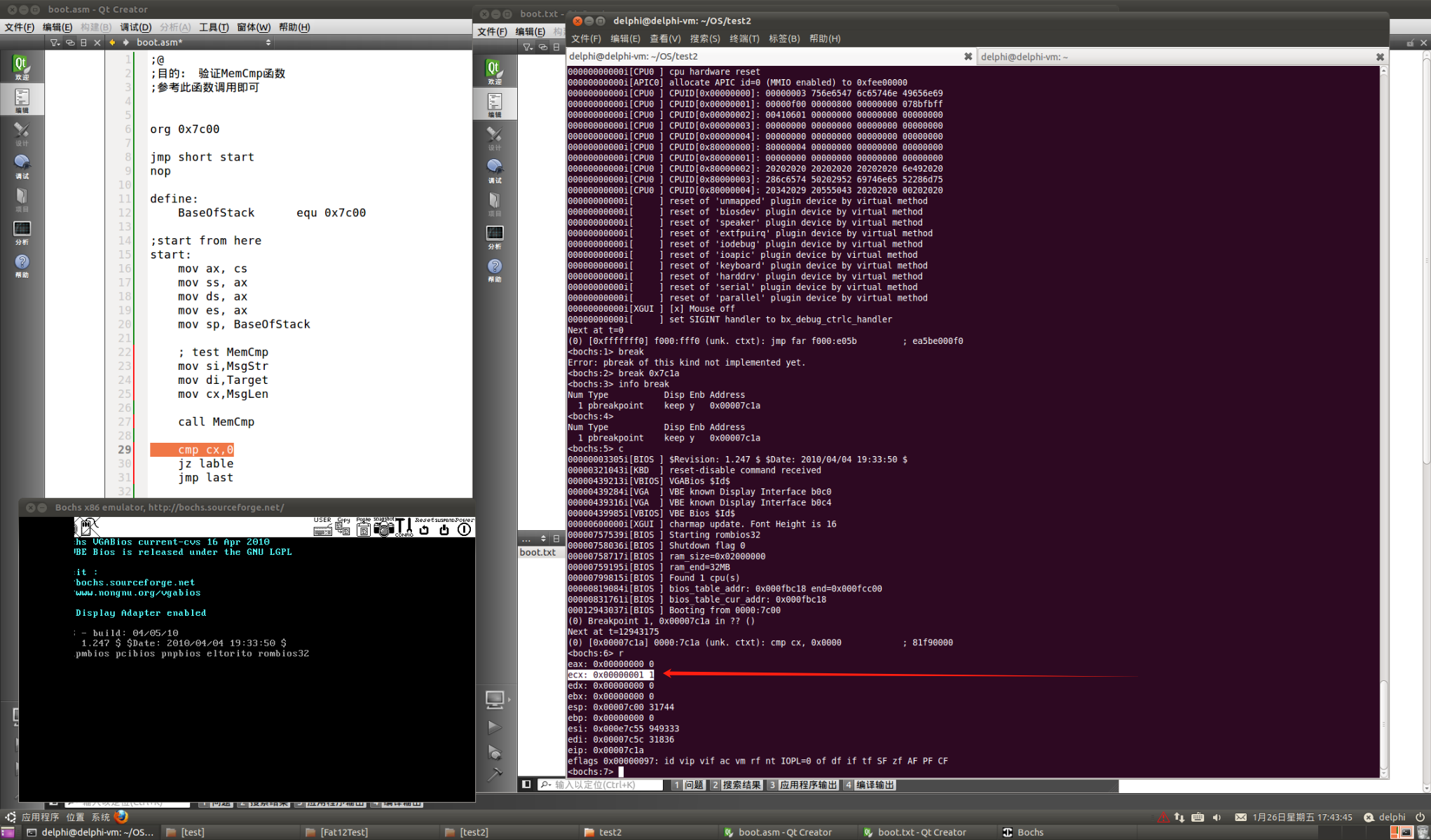Image resolution: width=1431 pixels, height=840 pixels.
Task: Toggle the sidebar visibility button at bottom
Action: click(526, 785)
